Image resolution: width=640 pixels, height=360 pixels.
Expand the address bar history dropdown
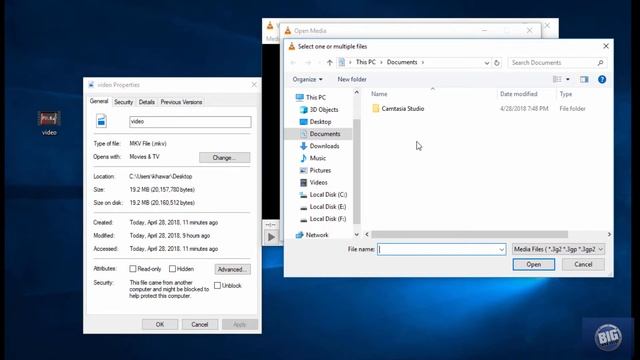487,63
